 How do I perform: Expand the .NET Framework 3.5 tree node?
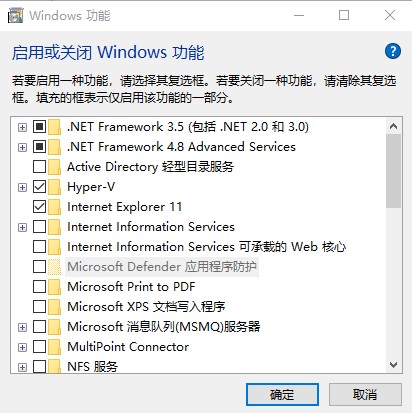point(22,127)
